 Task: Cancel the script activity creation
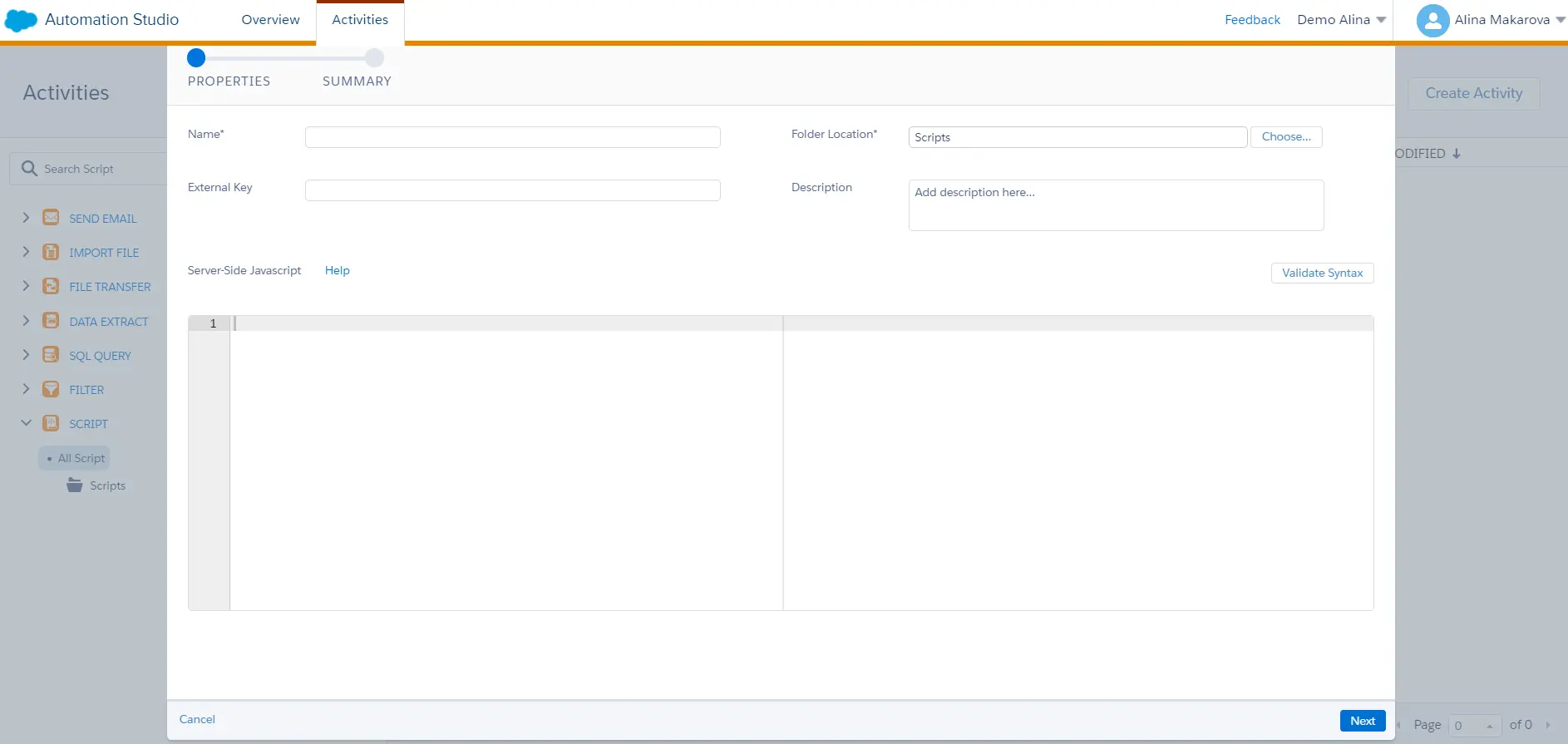pyautogui.click(x=197, y=719)
